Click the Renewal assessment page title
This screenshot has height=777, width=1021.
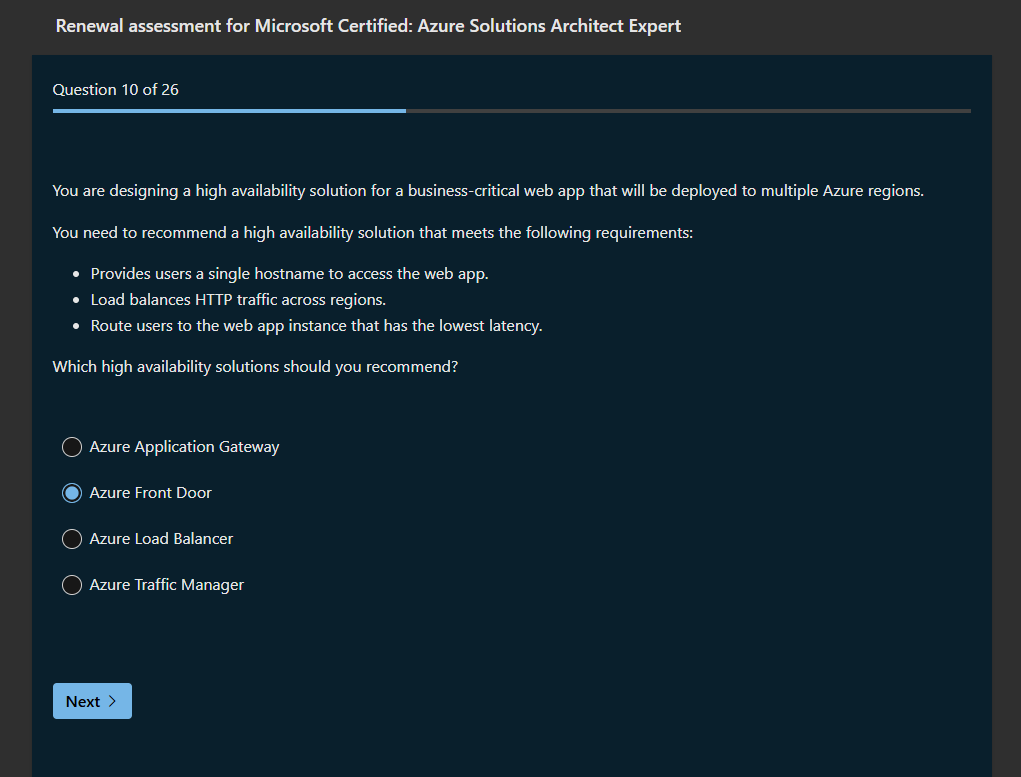pos(368,26)
